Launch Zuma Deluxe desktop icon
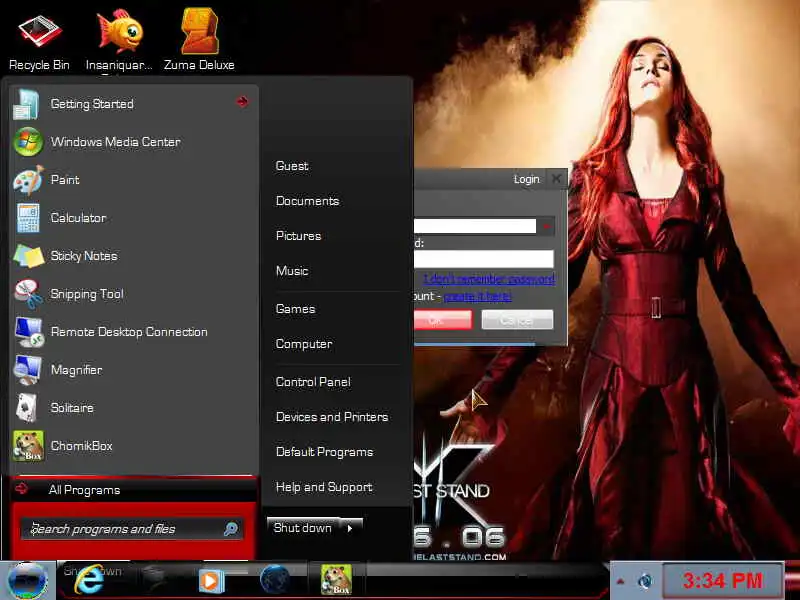The height and width of the screenshot is (600, 800). point(199,41)
